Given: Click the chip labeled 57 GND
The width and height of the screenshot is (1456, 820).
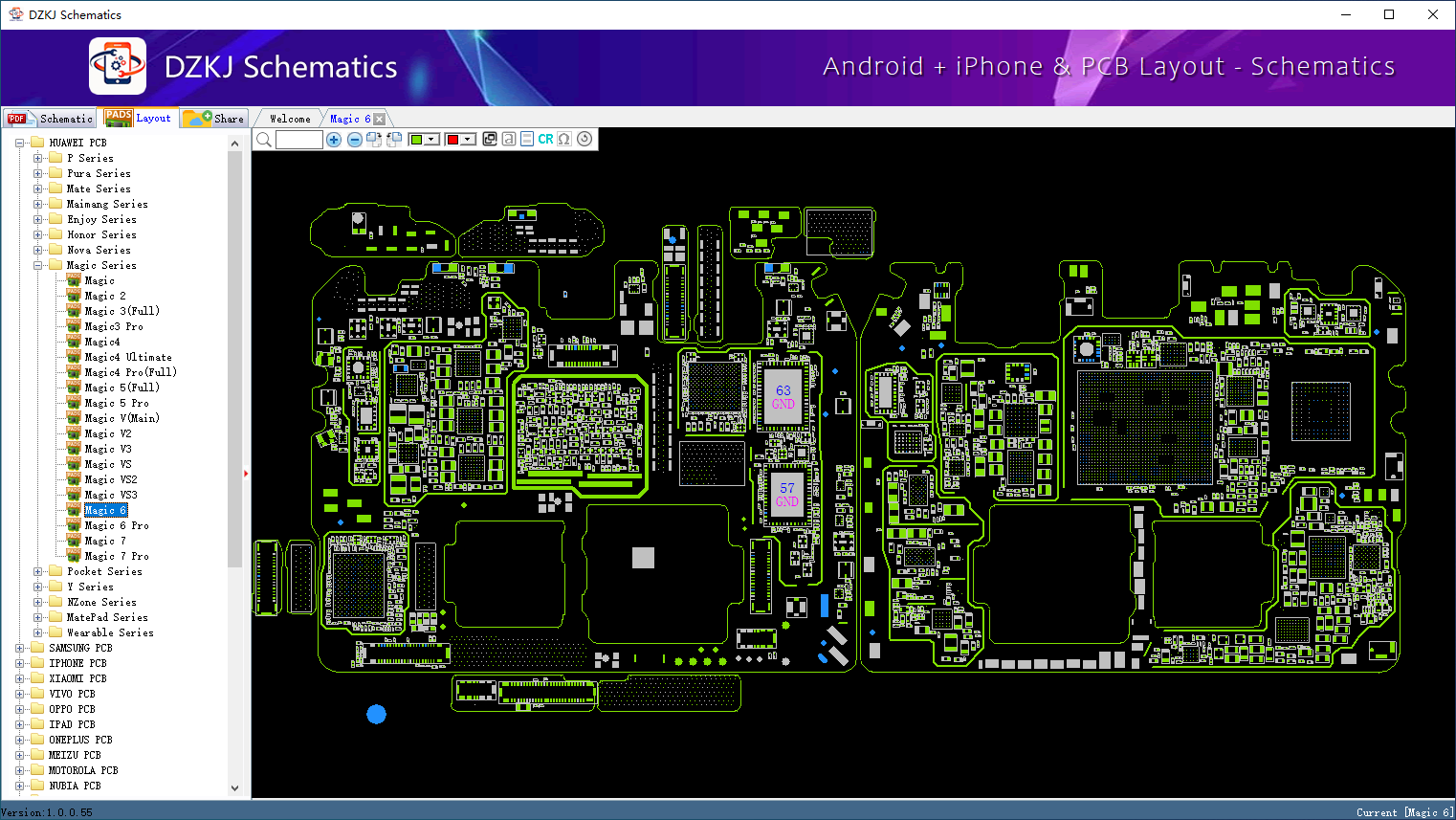Looking at the screenshot, I should coord(787,495).
